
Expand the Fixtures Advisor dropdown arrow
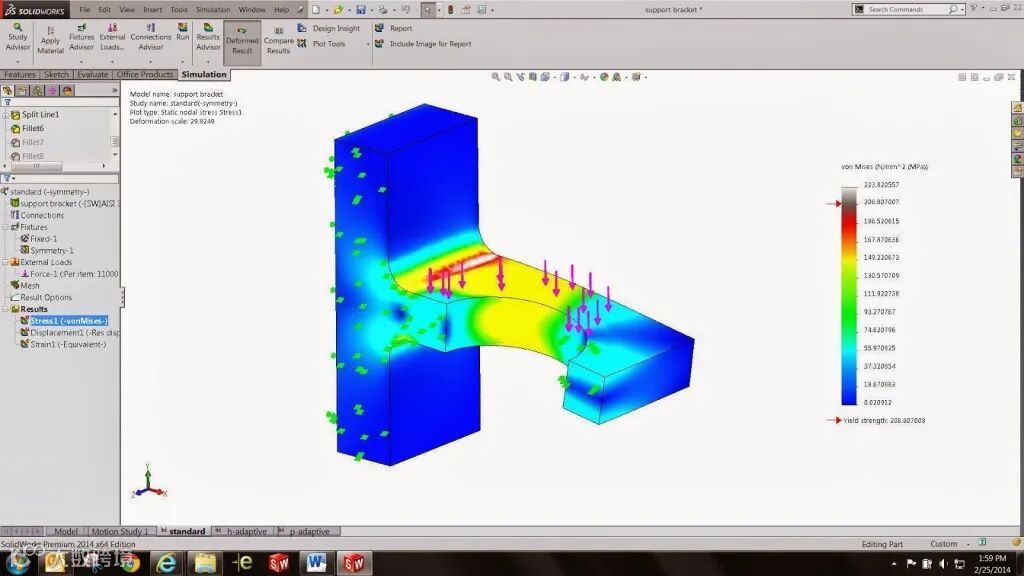tap(82, 62)
